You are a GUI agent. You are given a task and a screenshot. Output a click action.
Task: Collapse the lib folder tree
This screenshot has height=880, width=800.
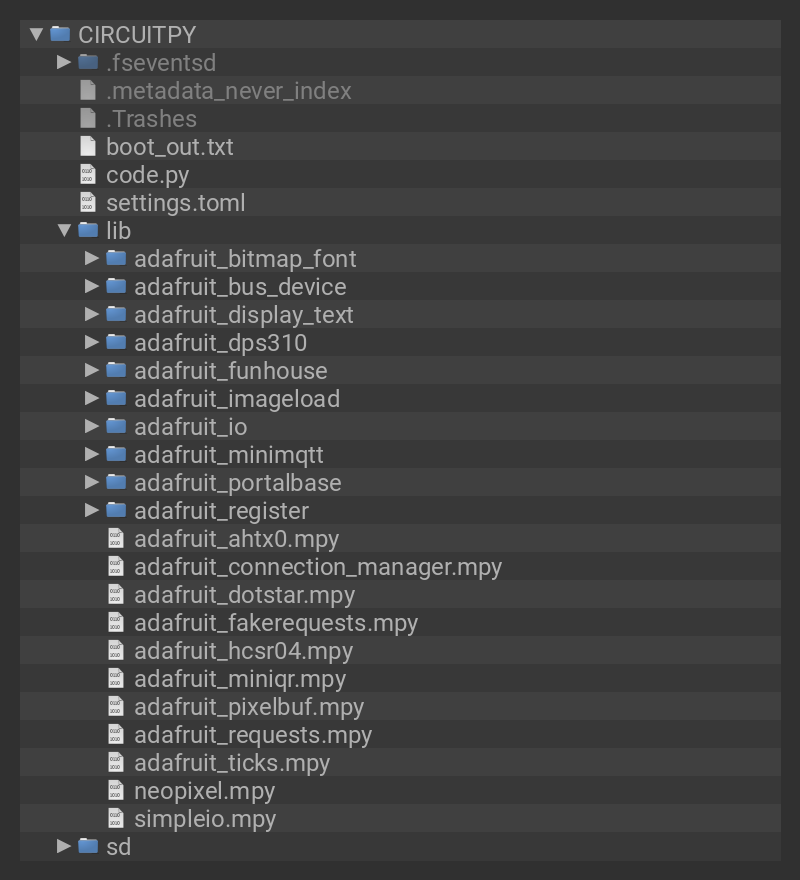65,230
